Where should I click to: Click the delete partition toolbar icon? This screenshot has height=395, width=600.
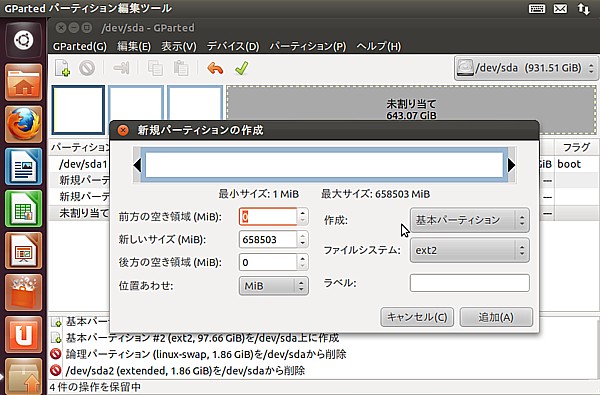coord(87,68)
